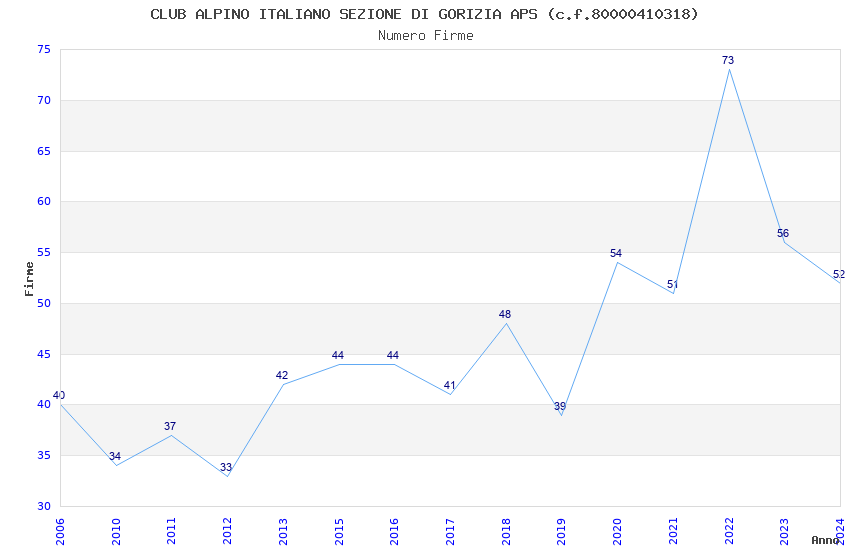Click x-axis year 2018
Image resolution: width=850 pixels, height=550 pixels.
pyautogui.click(x=506, y=531)
